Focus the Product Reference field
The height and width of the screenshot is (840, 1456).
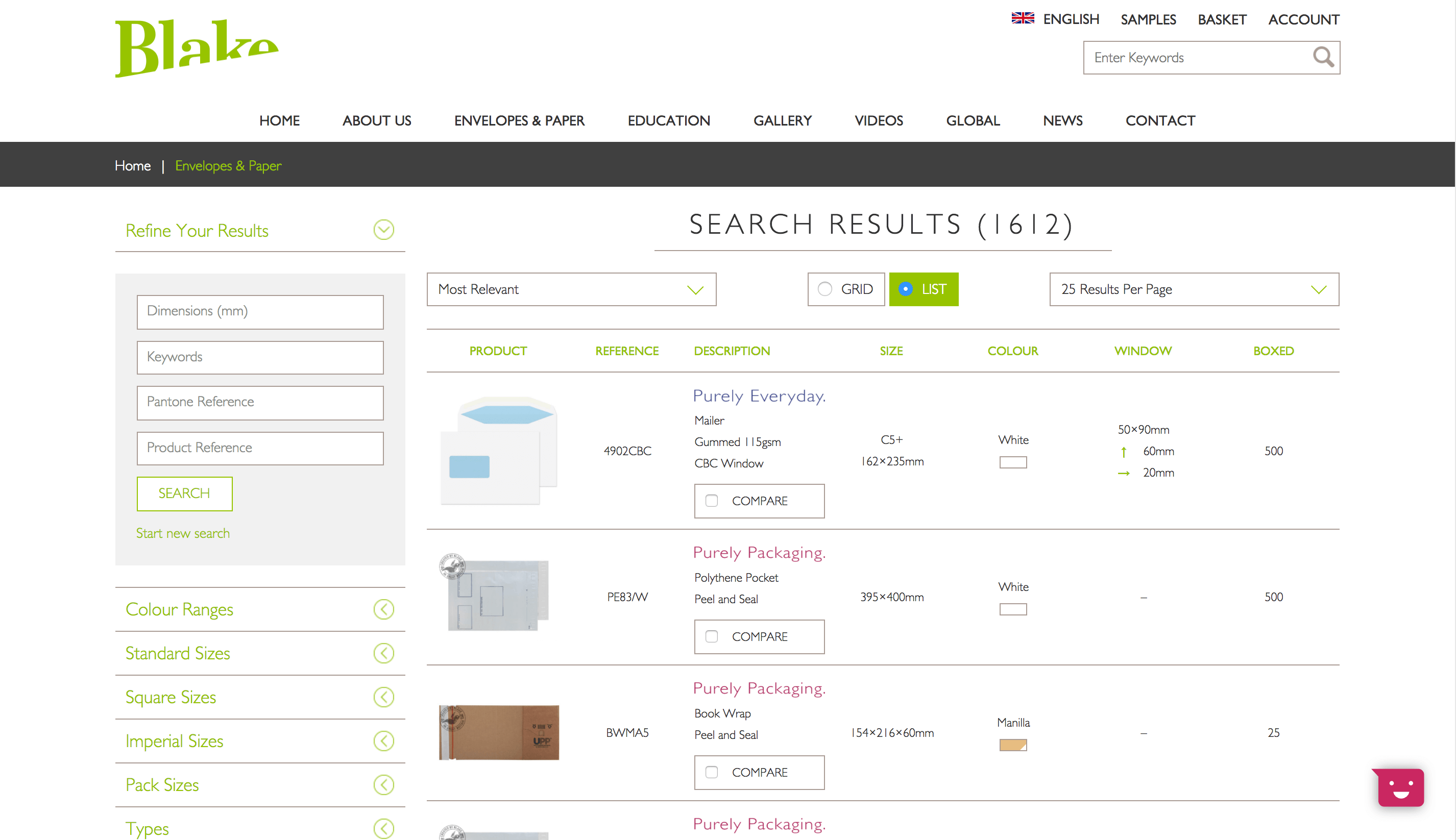(260, 448)
